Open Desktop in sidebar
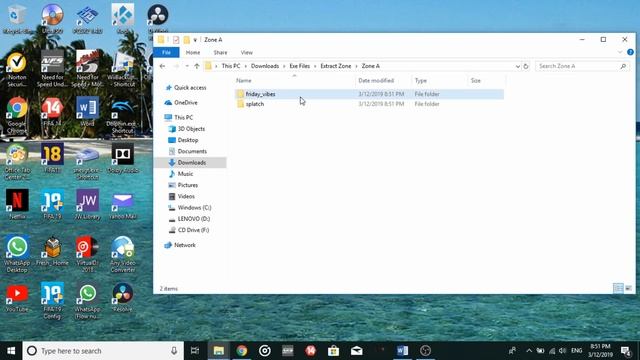 (x=183, y=140)
